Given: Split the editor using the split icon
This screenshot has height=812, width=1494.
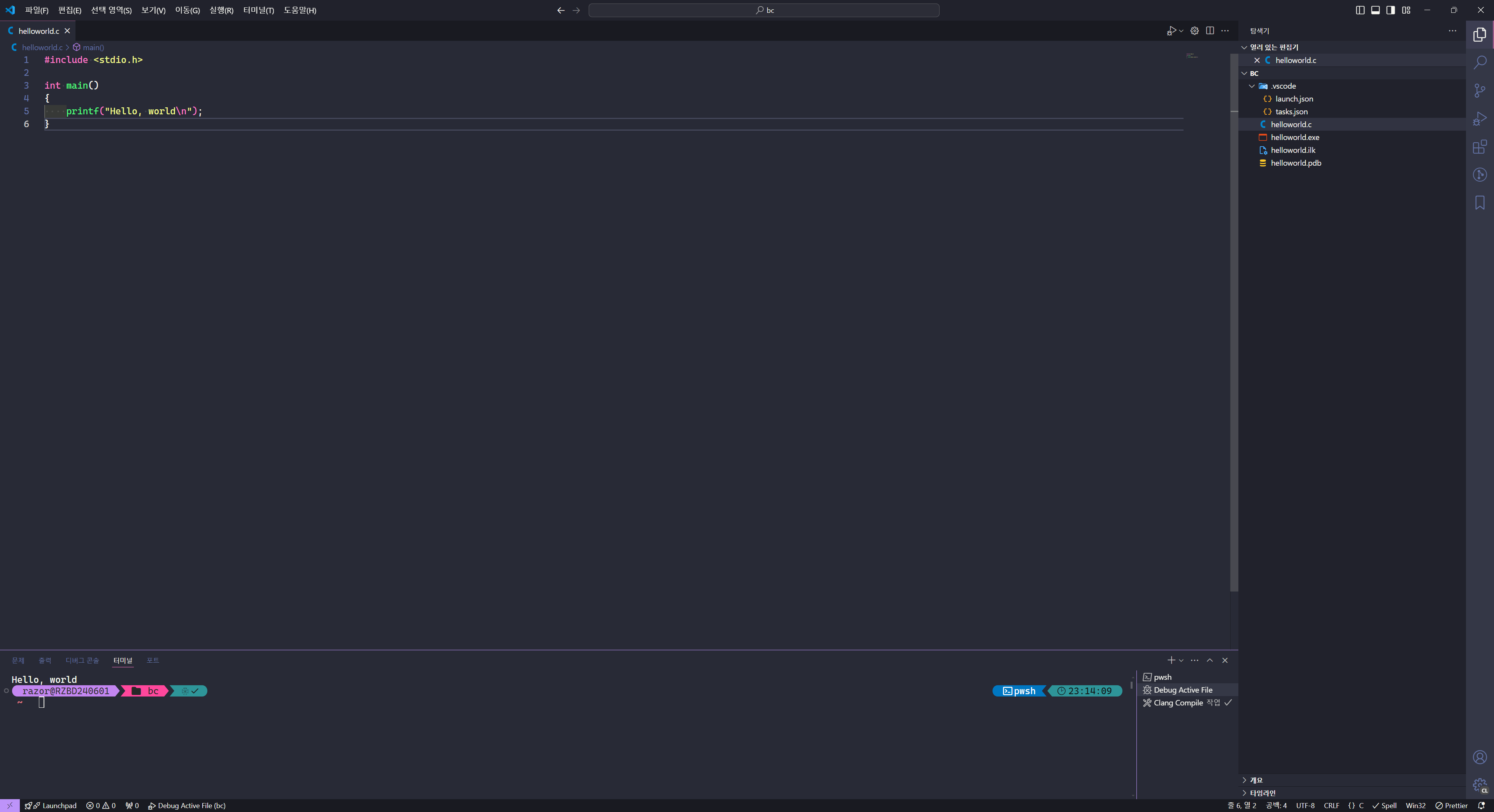Looking at the screenshot, I should click(x=1210, y=31).
